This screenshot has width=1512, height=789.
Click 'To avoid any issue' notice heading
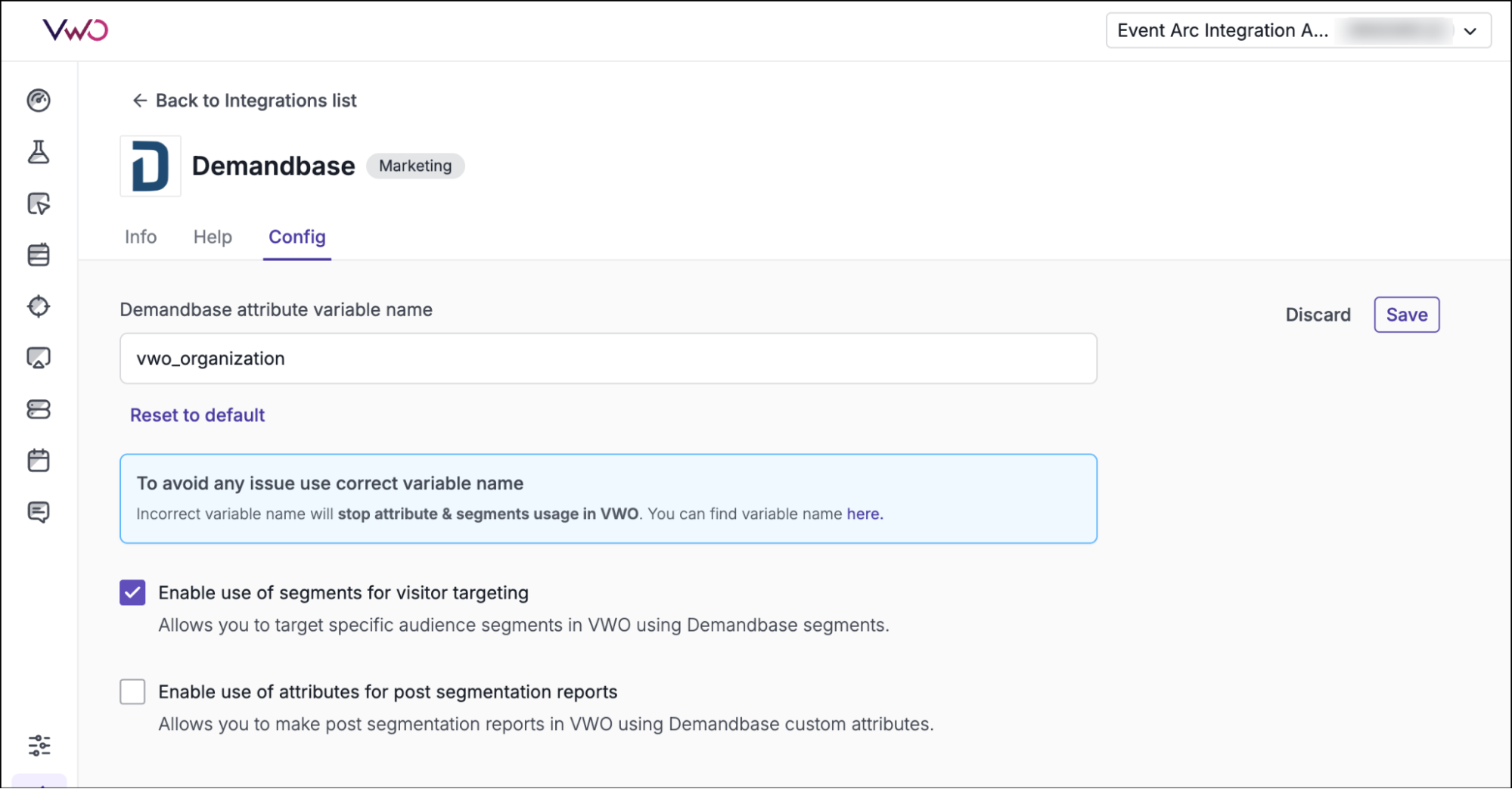click(x=330, y=483)
